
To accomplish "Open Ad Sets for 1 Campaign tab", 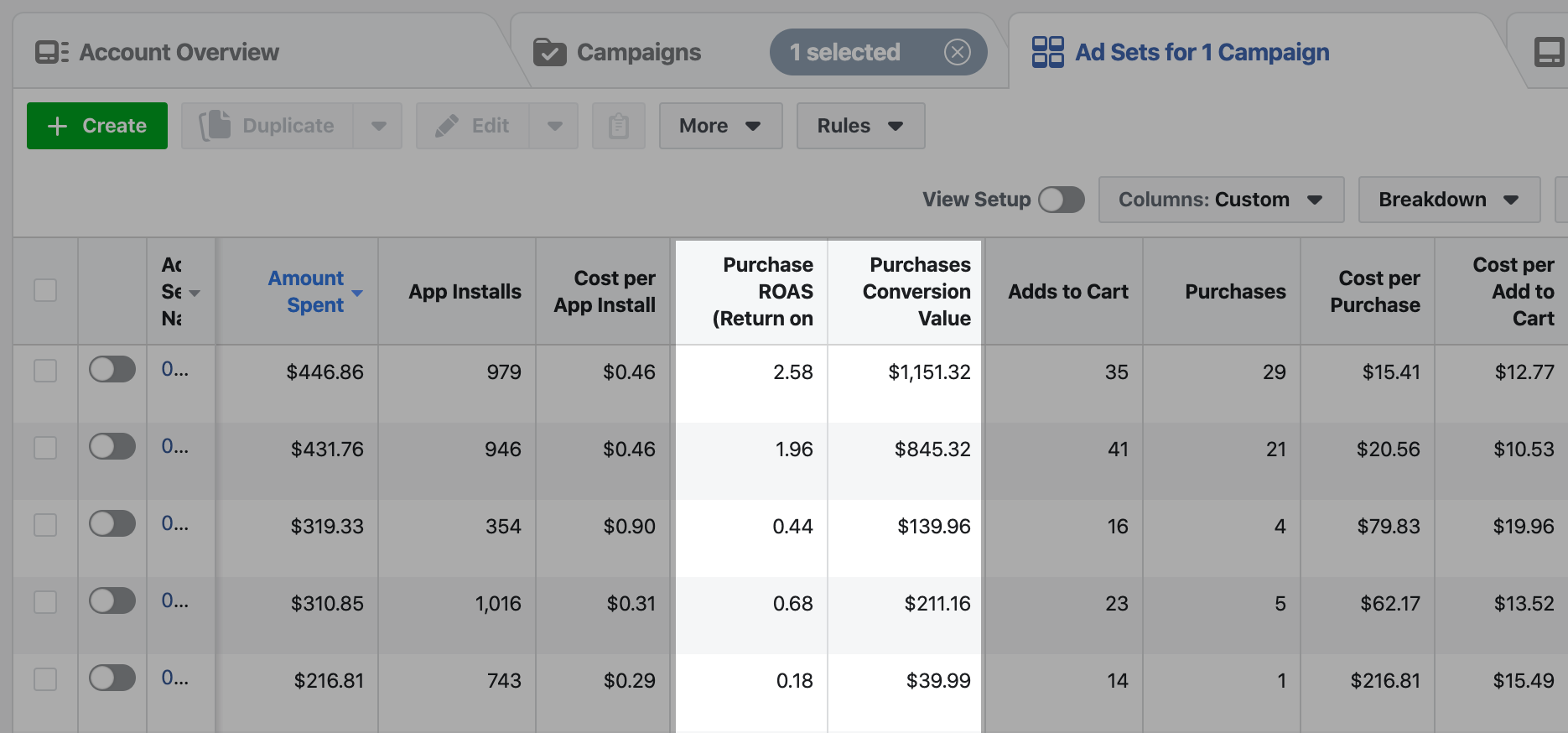I will click(1181, 52).
